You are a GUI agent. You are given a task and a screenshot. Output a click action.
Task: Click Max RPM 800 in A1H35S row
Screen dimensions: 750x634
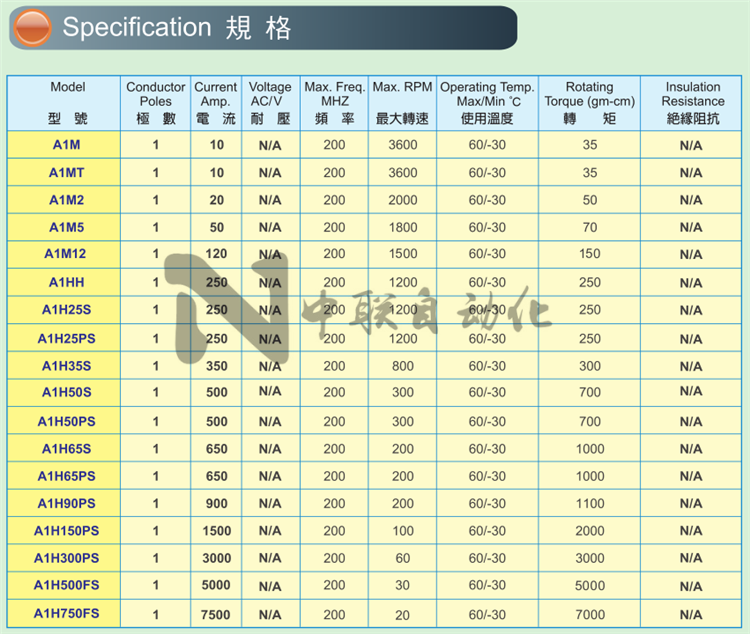tap(403, 366)
